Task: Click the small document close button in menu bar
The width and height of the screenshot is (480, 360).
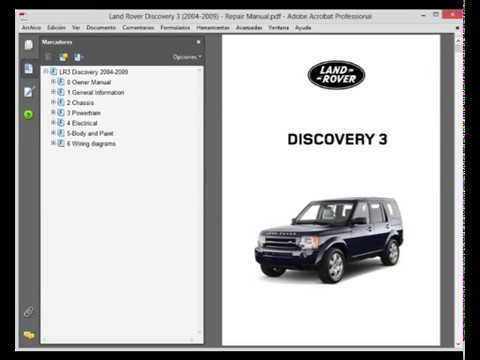Action: (x=458, y=28)
